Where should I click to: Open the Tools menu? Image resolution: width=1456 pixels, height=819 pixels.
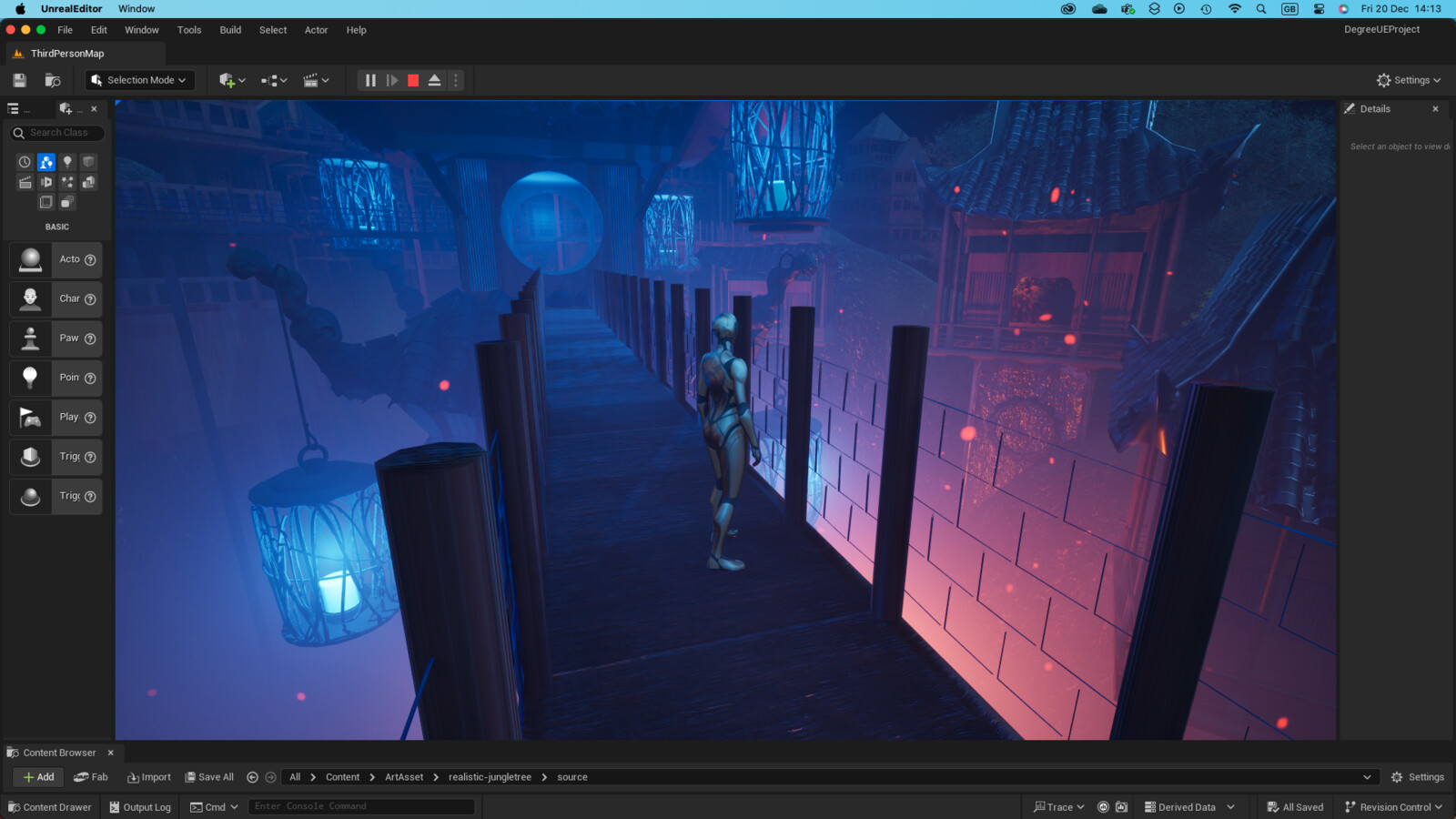[x=189, y=30]
